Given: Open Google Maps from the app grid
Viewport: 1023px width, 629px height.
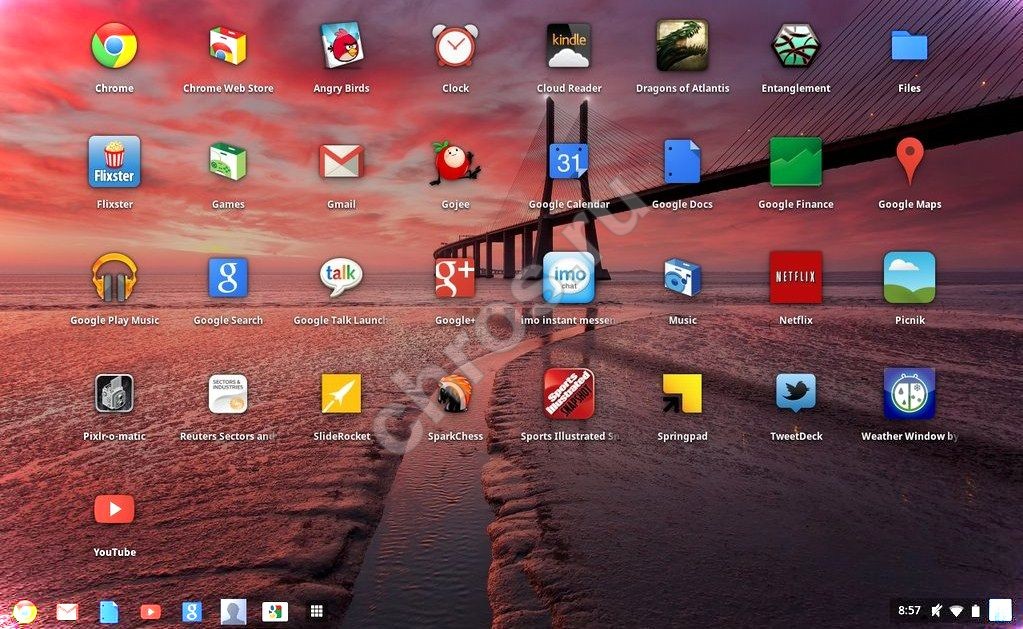Looking at the screenshot, I should pos(909,162).
